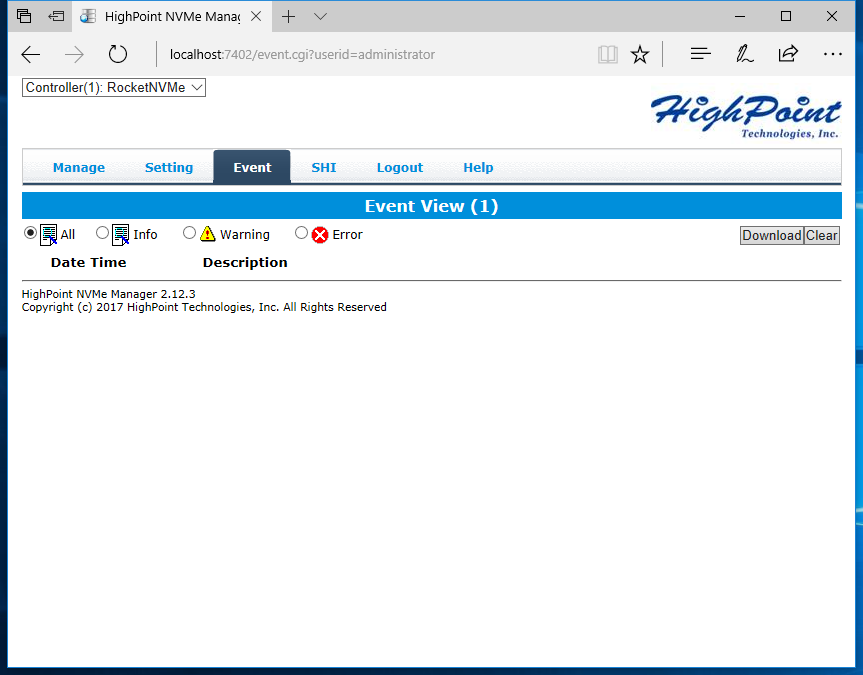Image resolution: width=863 pixels, height=675 pixels.
Task: Open browser Settings and more menu
Action: click(832, 54)
